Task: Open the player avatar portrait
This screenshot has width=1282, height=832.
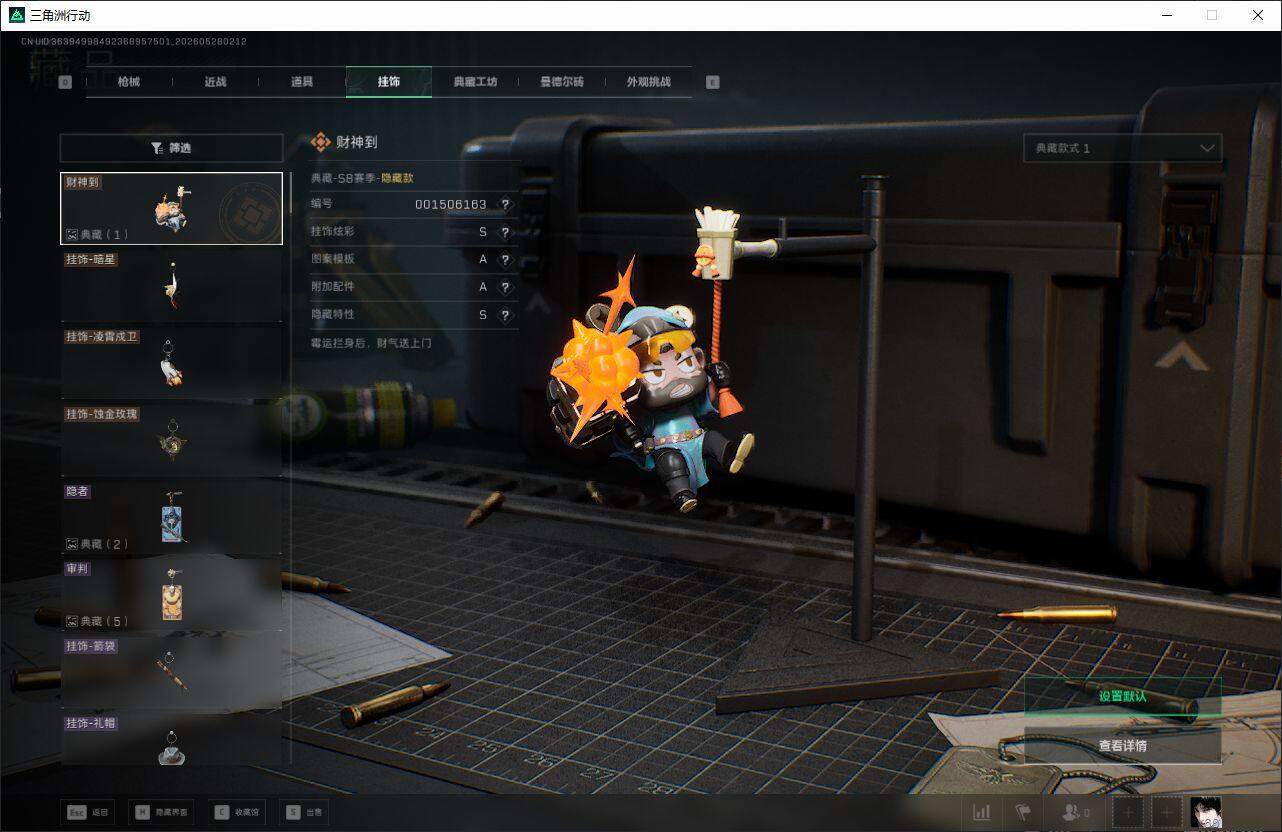Action: [1205, 812]
